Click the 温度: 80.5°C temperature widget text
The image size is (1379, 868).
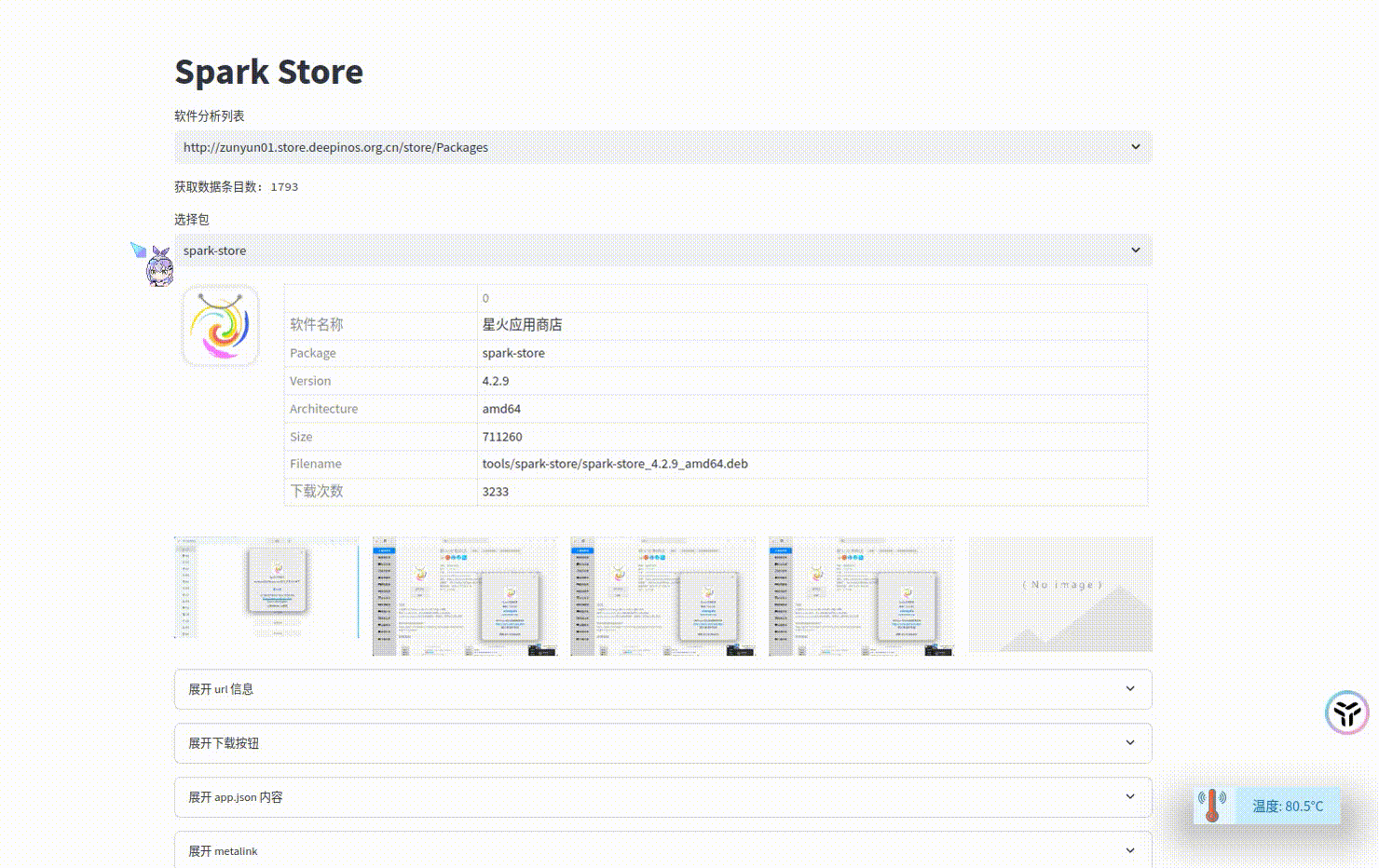click(1288, 807)
